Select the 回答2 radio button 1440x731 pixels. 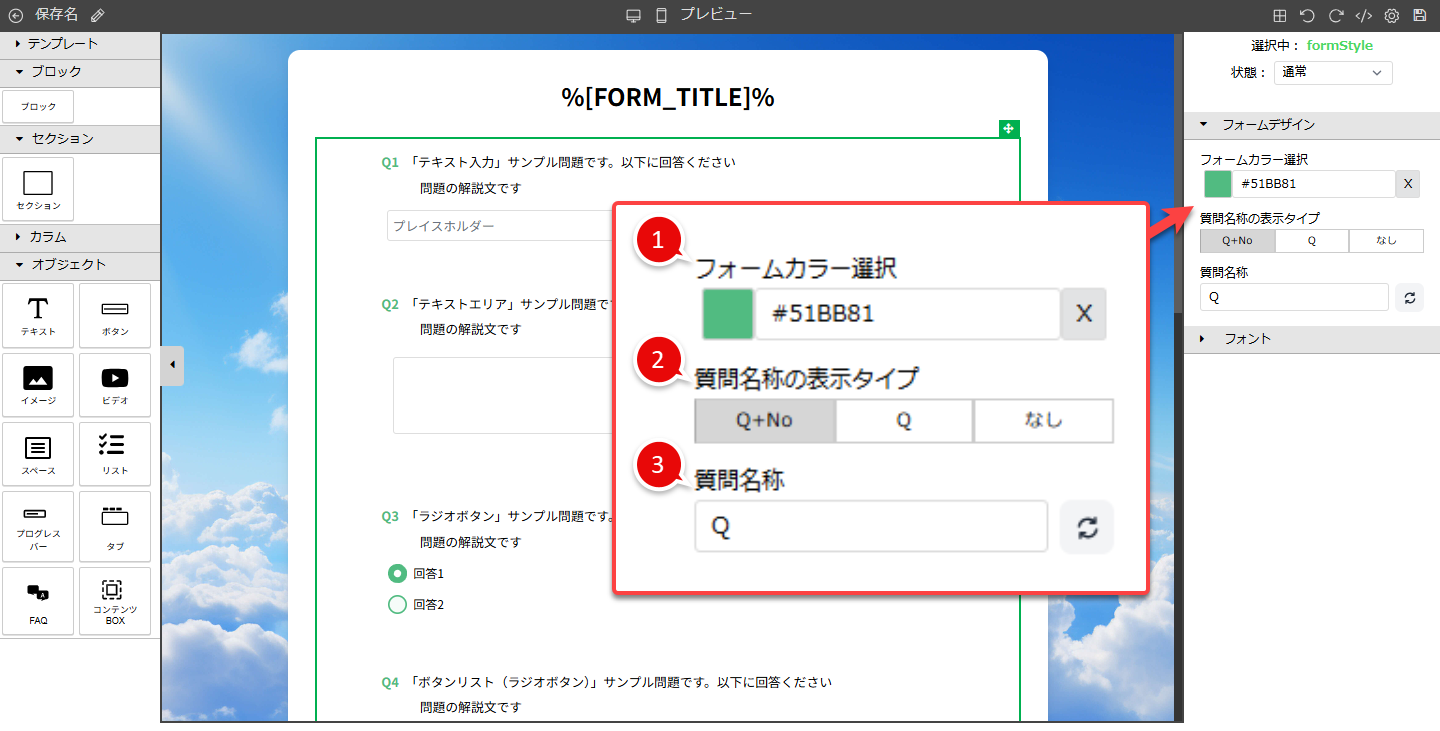click(x=397, y=604)
